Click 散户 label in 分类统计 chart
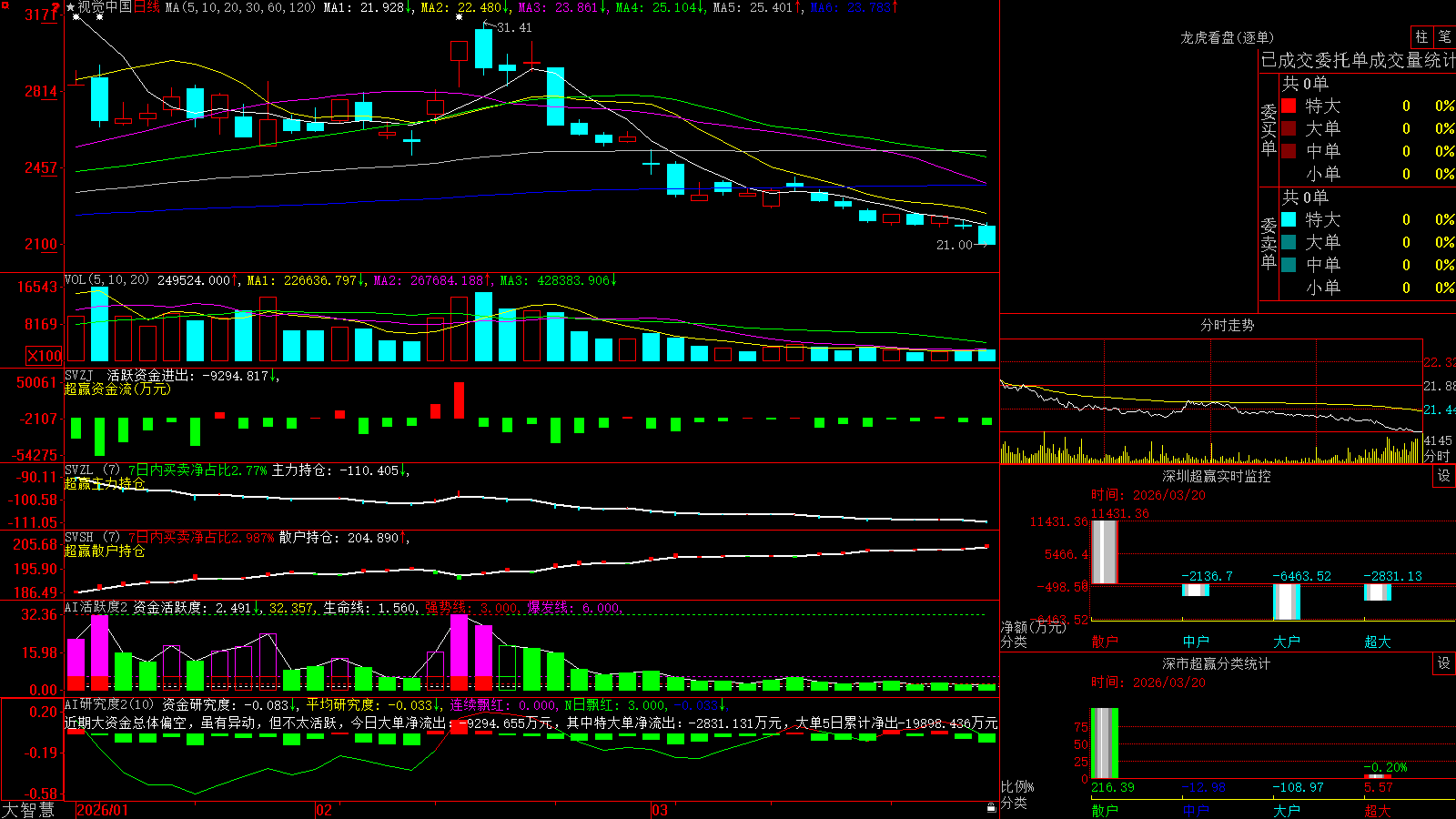1456x819 pixels. [1105, 811]
